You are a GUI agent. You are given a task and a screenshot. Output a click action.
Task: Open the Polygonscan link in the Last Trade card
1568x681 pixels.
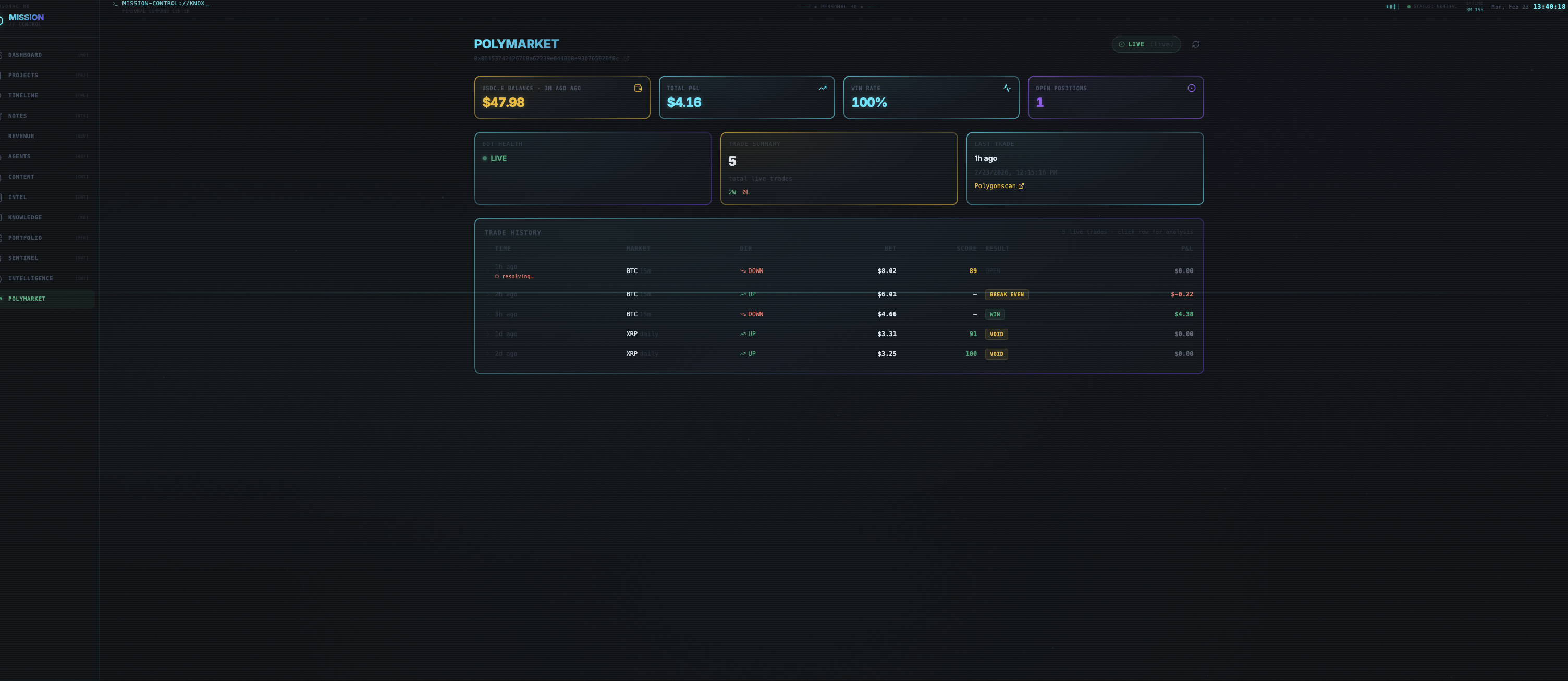click(x=998, y=186)
